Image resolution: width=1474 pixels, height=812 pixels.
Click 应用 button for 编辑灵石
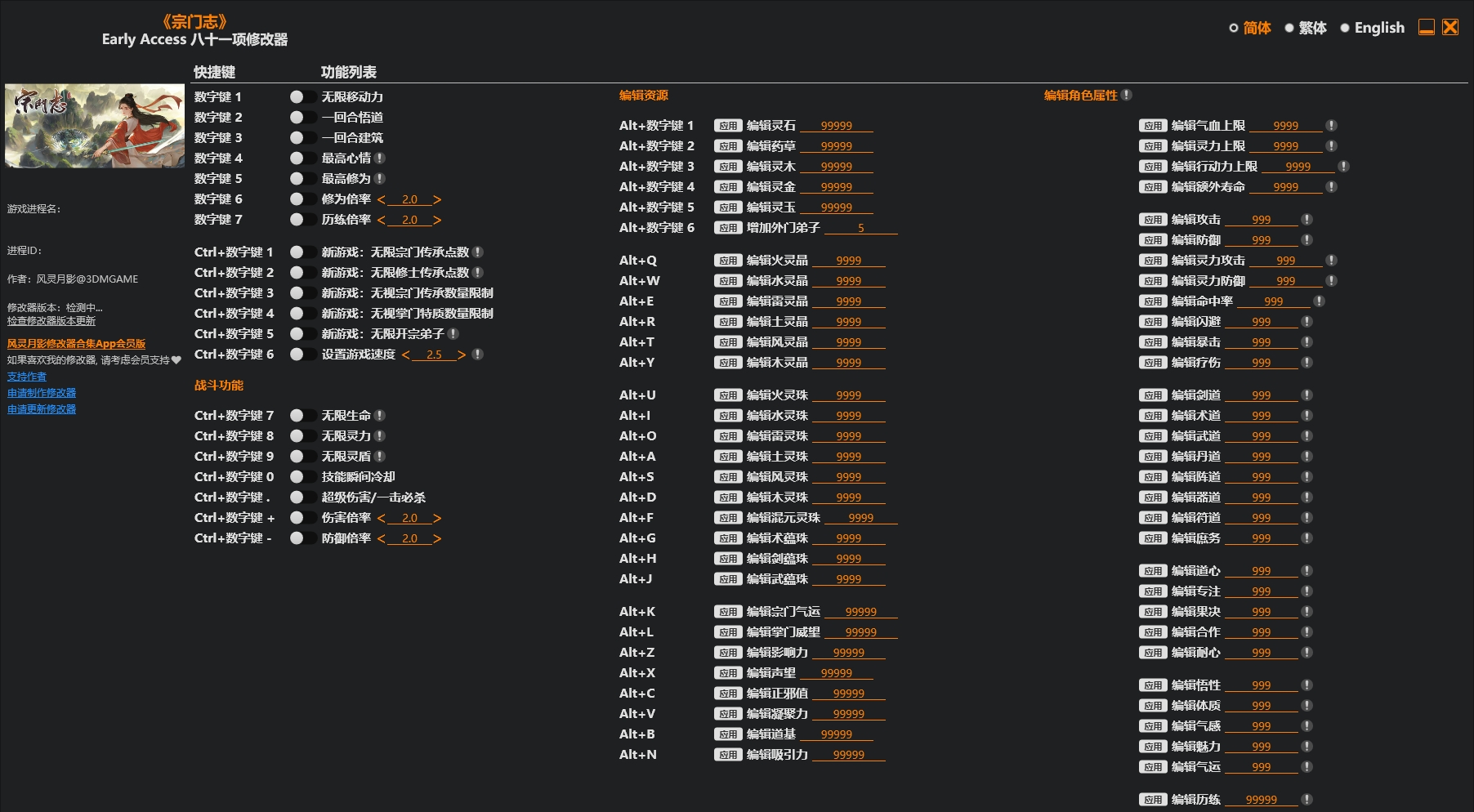coord(727,126)
